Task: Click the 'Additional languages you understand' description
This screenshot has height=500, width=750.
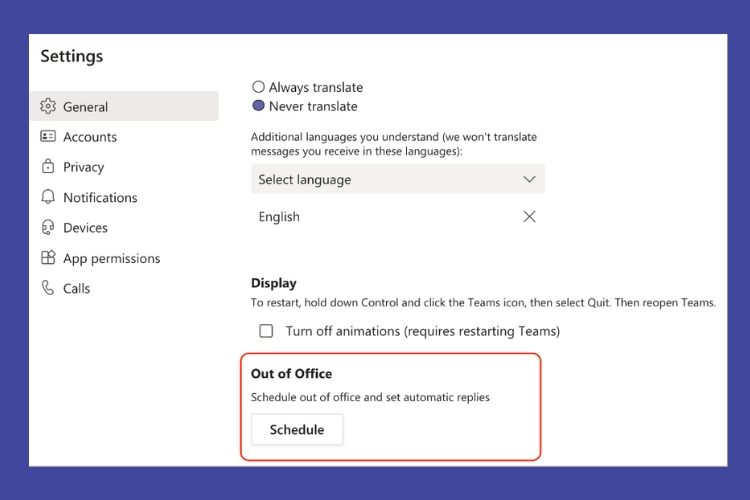Action: [x=394, y=144]
